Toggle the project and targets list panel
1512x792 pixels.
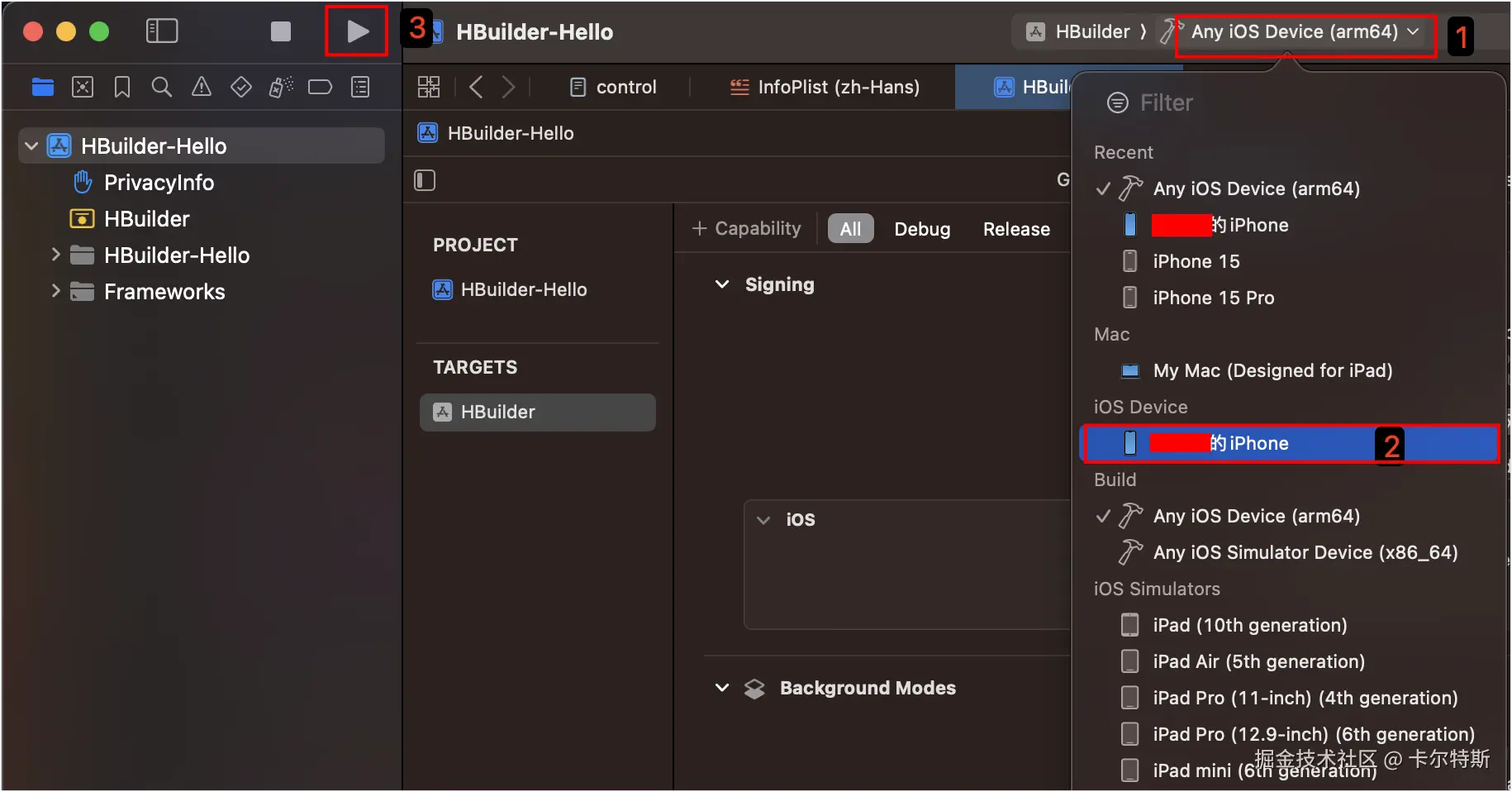coord(425,180)
